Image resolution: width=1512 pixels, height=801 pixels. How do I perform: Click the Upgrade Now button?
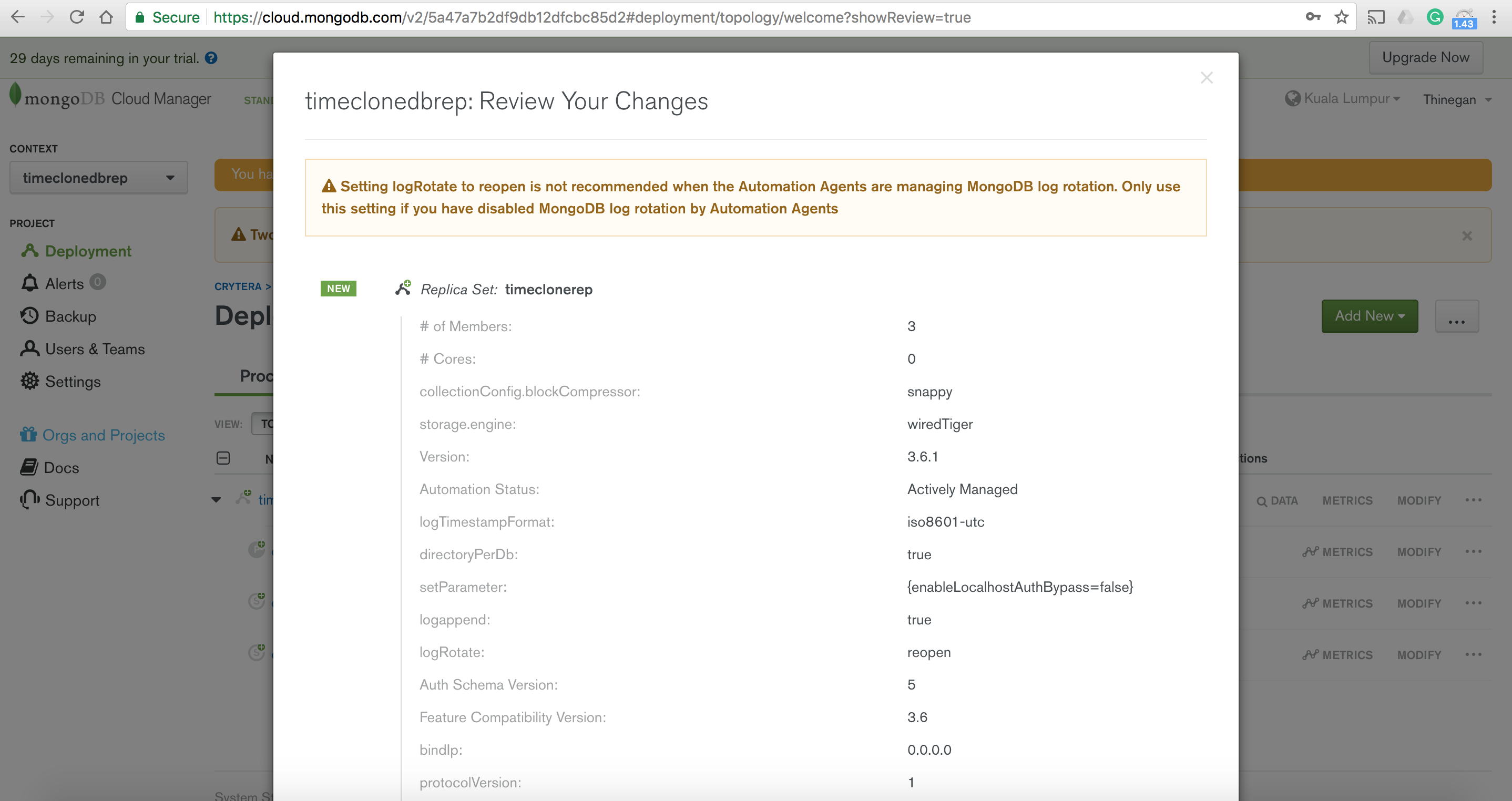[1425, 57]
